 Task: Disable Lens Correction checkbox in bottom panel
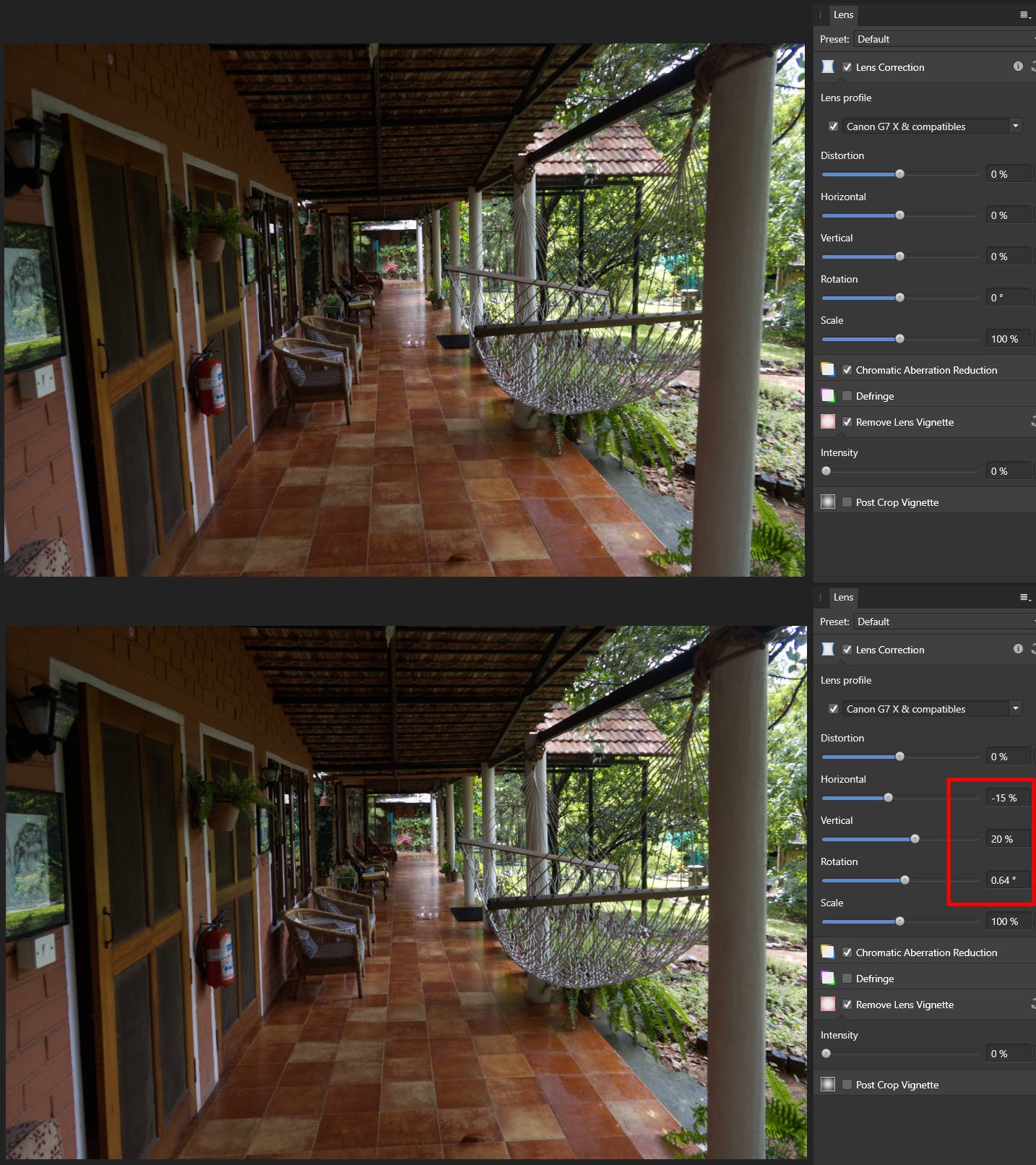[847, 649]
